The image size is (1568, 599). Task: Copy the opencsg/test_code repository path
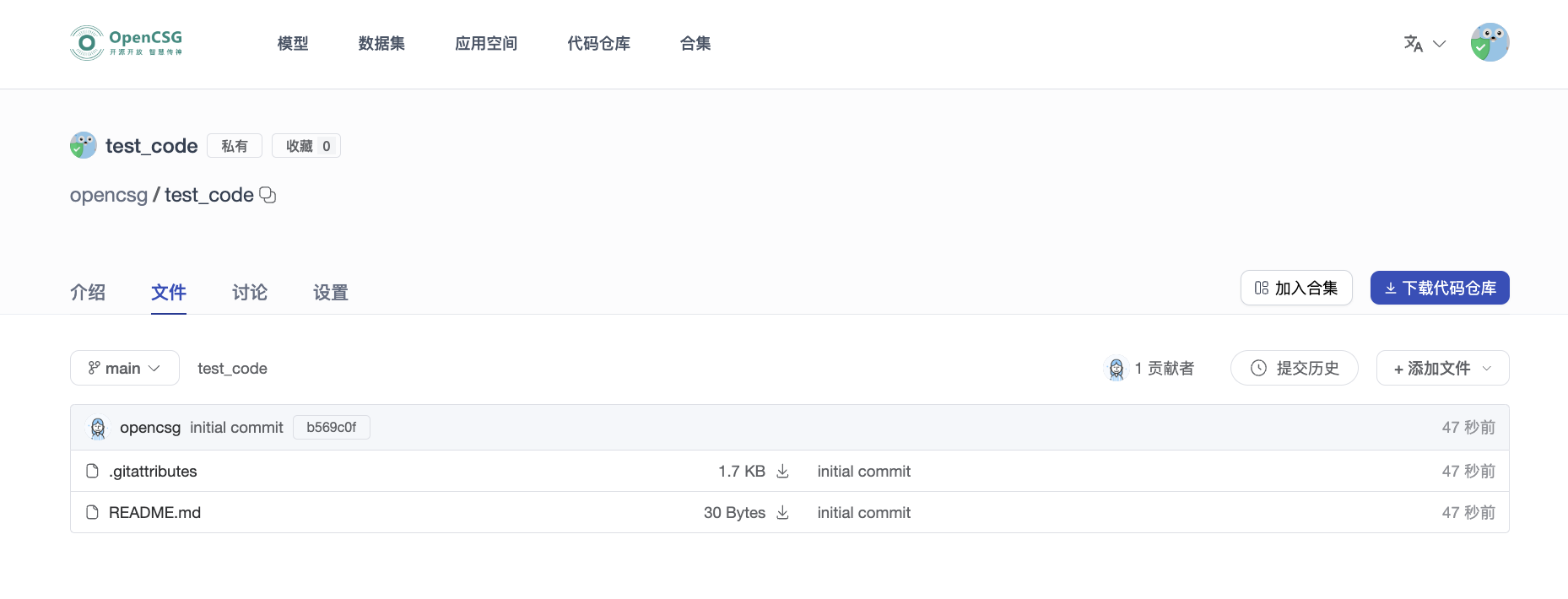pos(268,195)
